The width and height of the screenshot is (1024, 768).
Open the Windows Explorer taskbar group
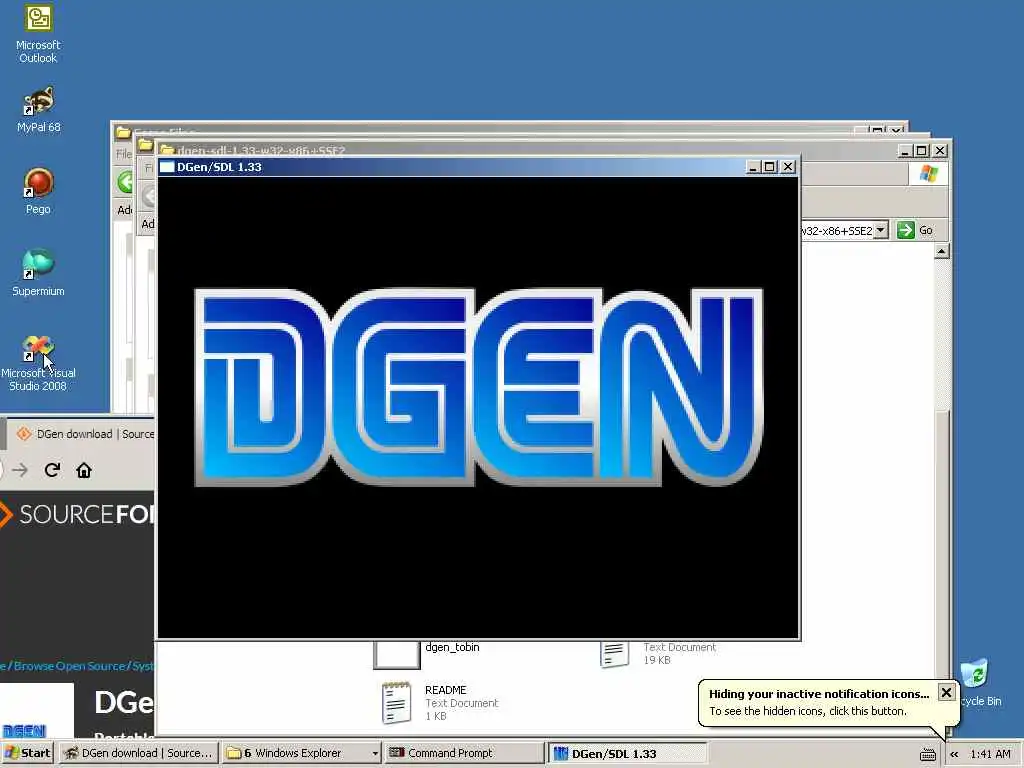tap(301, 753)
